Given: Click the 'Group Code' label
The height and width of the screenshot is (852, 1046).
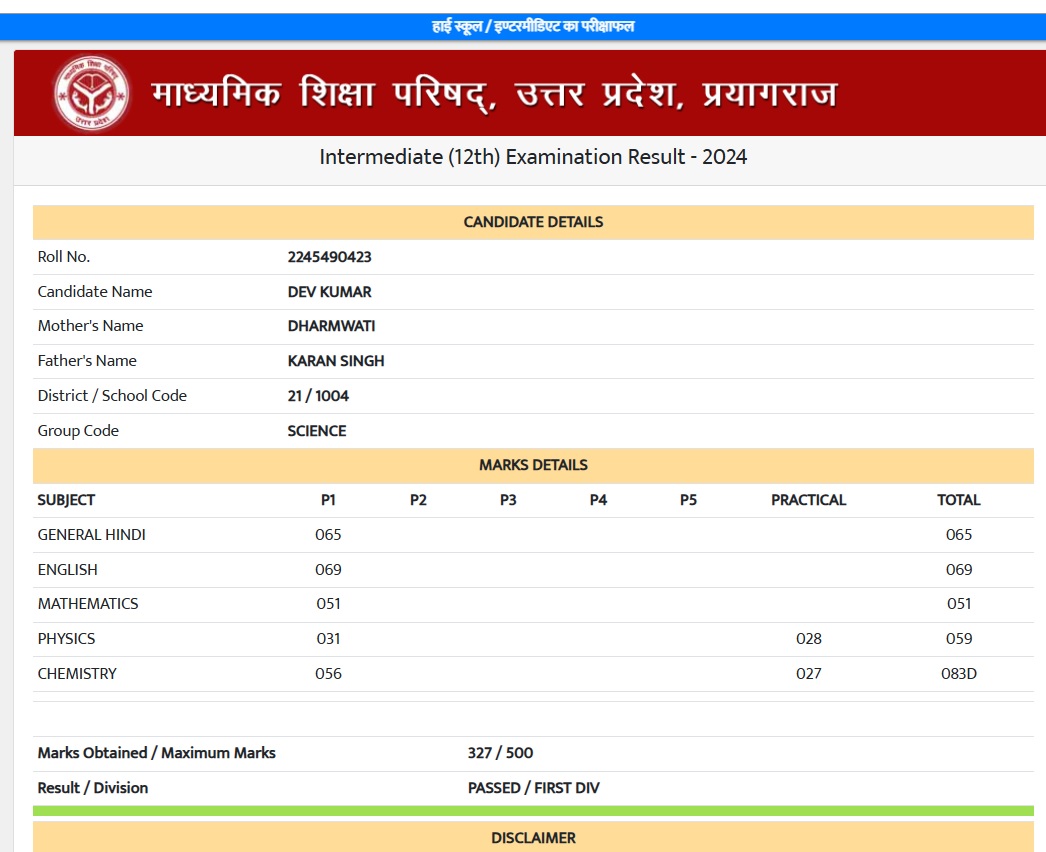Looking at the screenshot, I should (78, 431).
